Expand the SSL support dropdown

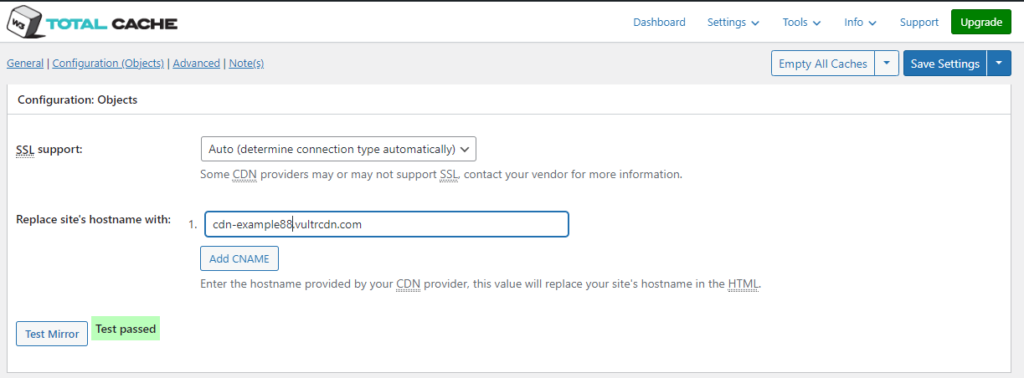point(338,149)
